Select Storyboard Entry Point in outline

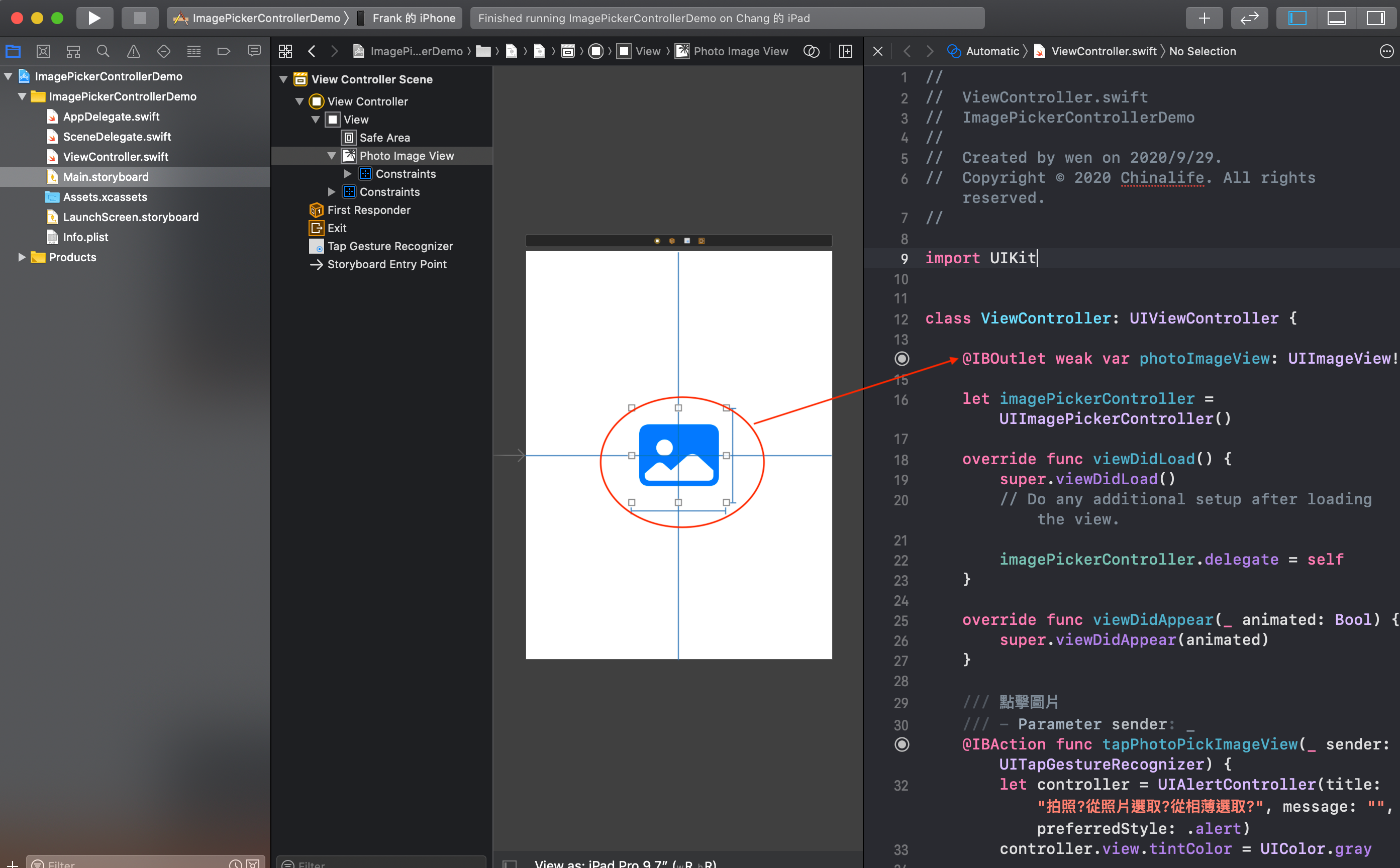386,264
